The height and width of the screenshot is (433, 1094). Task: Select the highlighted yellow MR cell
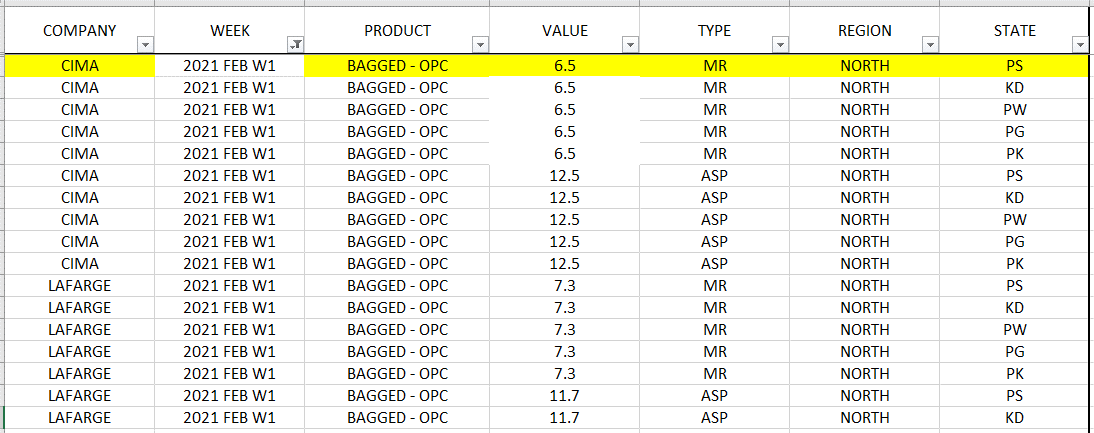coord(714,66)
